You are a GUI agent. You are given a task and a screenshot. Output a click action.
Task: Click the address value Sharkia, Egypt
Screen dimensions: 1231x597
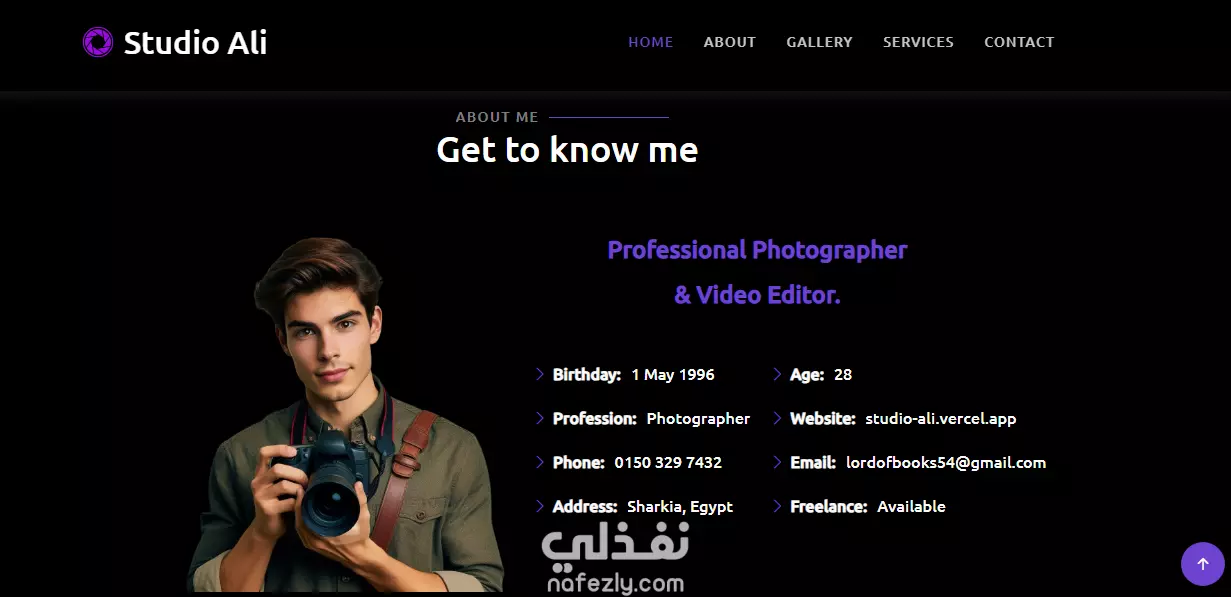(680, 506)
